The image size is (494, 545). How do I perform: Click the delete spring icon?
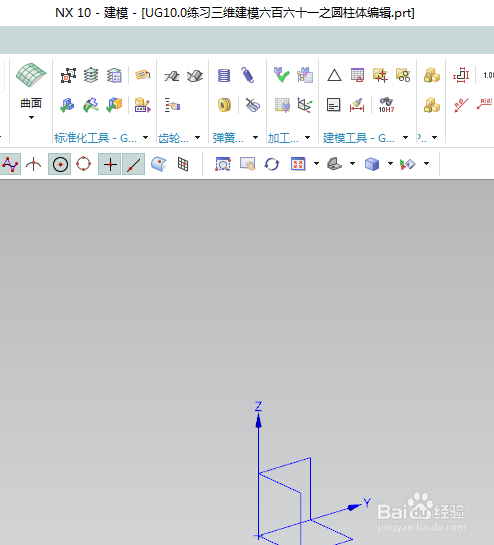tap(253, 105)
